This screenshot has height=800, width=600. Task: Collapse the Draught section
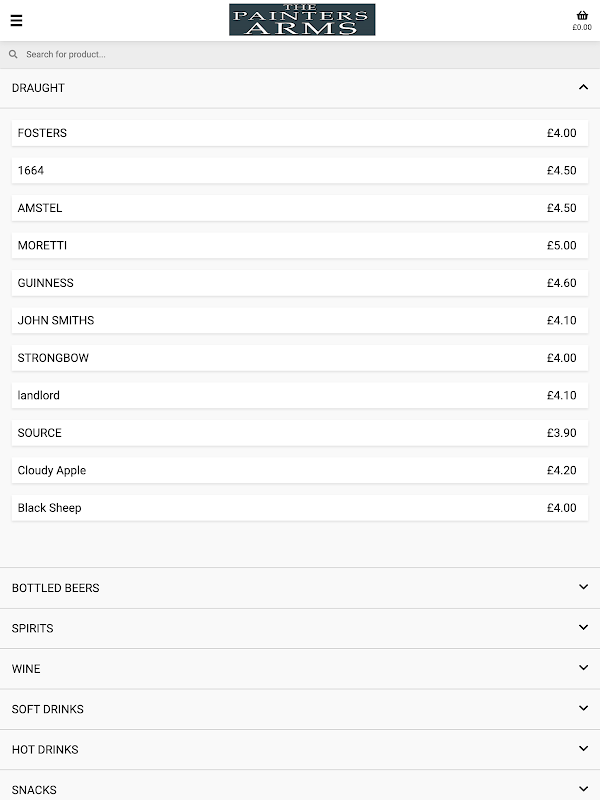(x=583, y=88)
